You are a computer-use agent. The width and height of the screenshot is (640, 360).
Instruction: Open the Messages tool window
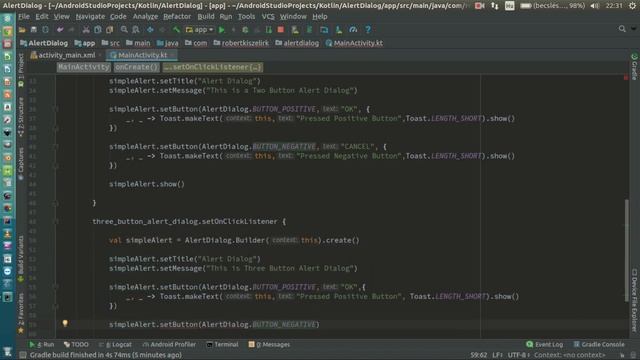[269, 344]
